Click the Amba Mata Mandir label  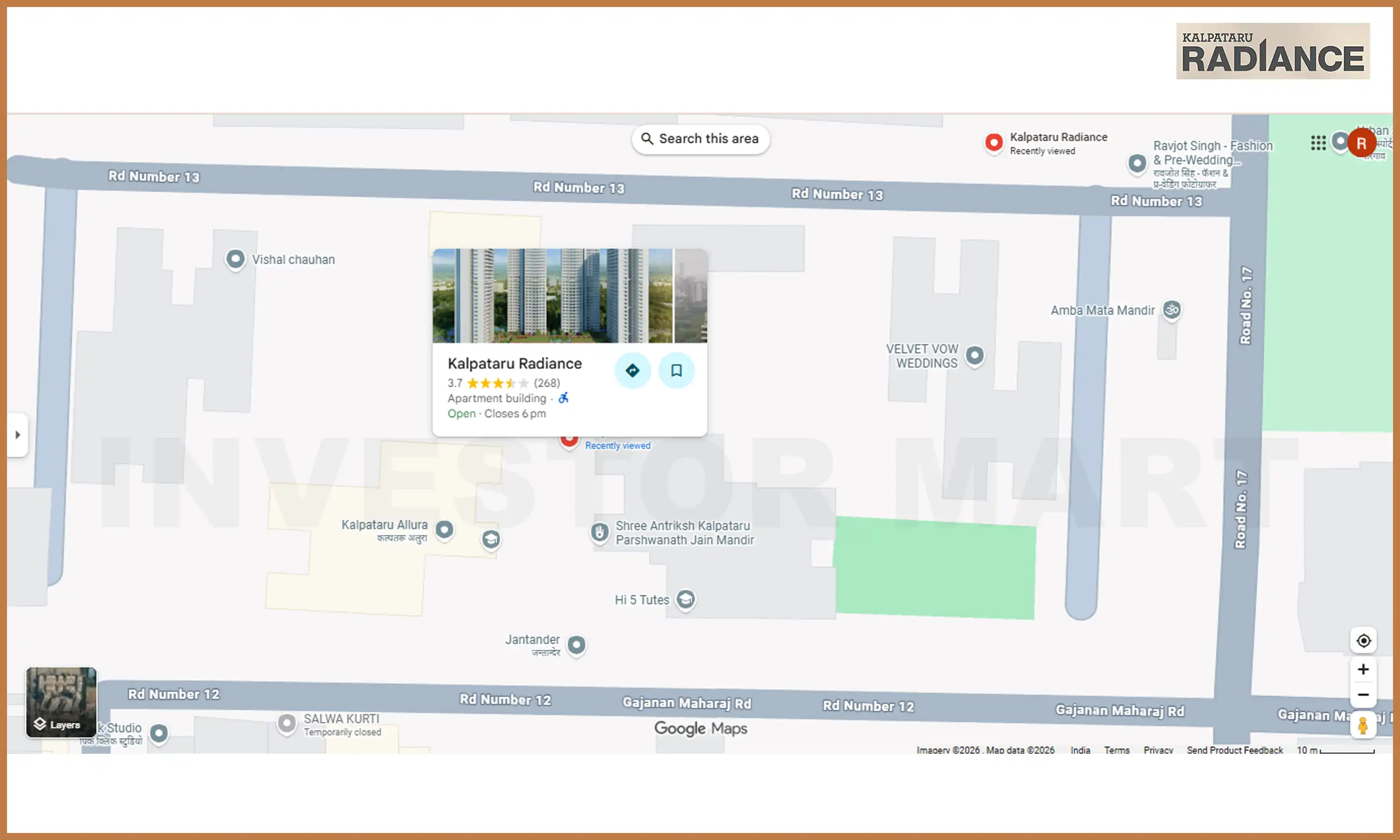click(1102, 311)
